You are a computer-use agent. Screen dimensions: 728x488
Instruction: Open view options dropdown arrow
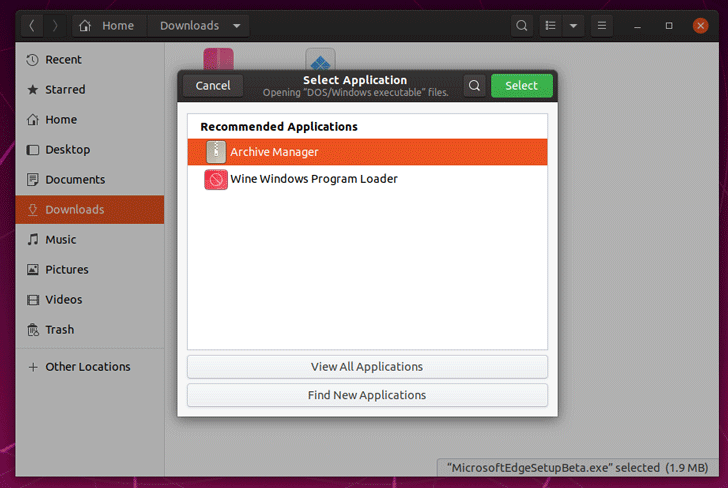click(573, 26)
